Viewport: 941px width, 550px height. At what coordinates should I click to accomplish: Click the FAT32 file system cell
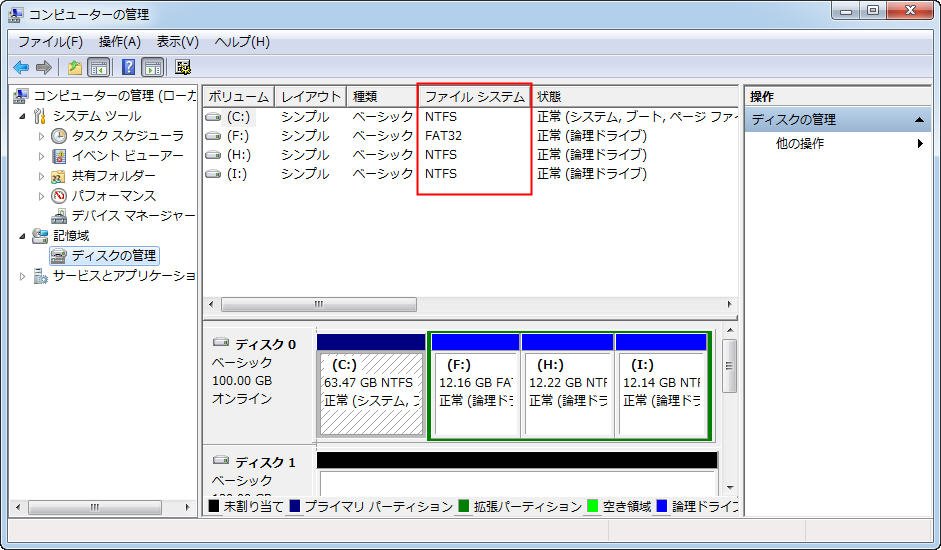(x=443, y=136)
